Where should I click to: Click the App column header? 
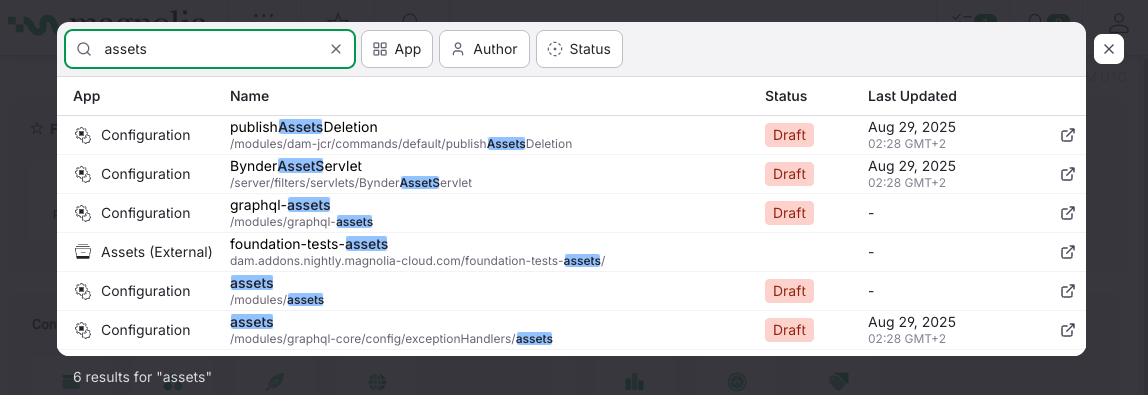point(86,96)
